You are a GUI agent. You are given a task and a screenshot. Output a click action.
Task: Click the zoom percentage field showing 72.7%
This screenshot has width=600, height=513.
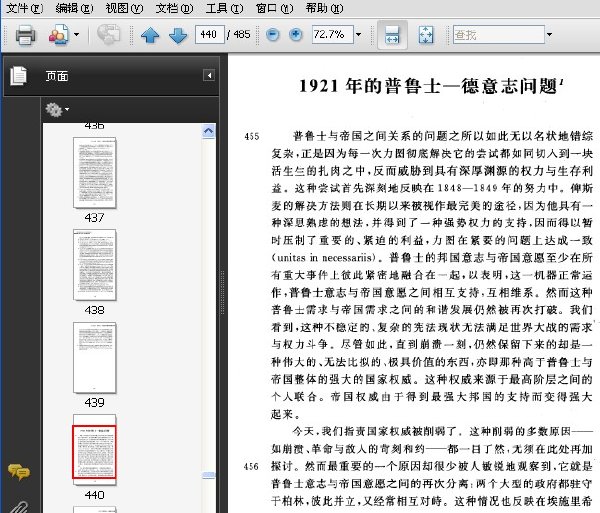click(332, 35)
